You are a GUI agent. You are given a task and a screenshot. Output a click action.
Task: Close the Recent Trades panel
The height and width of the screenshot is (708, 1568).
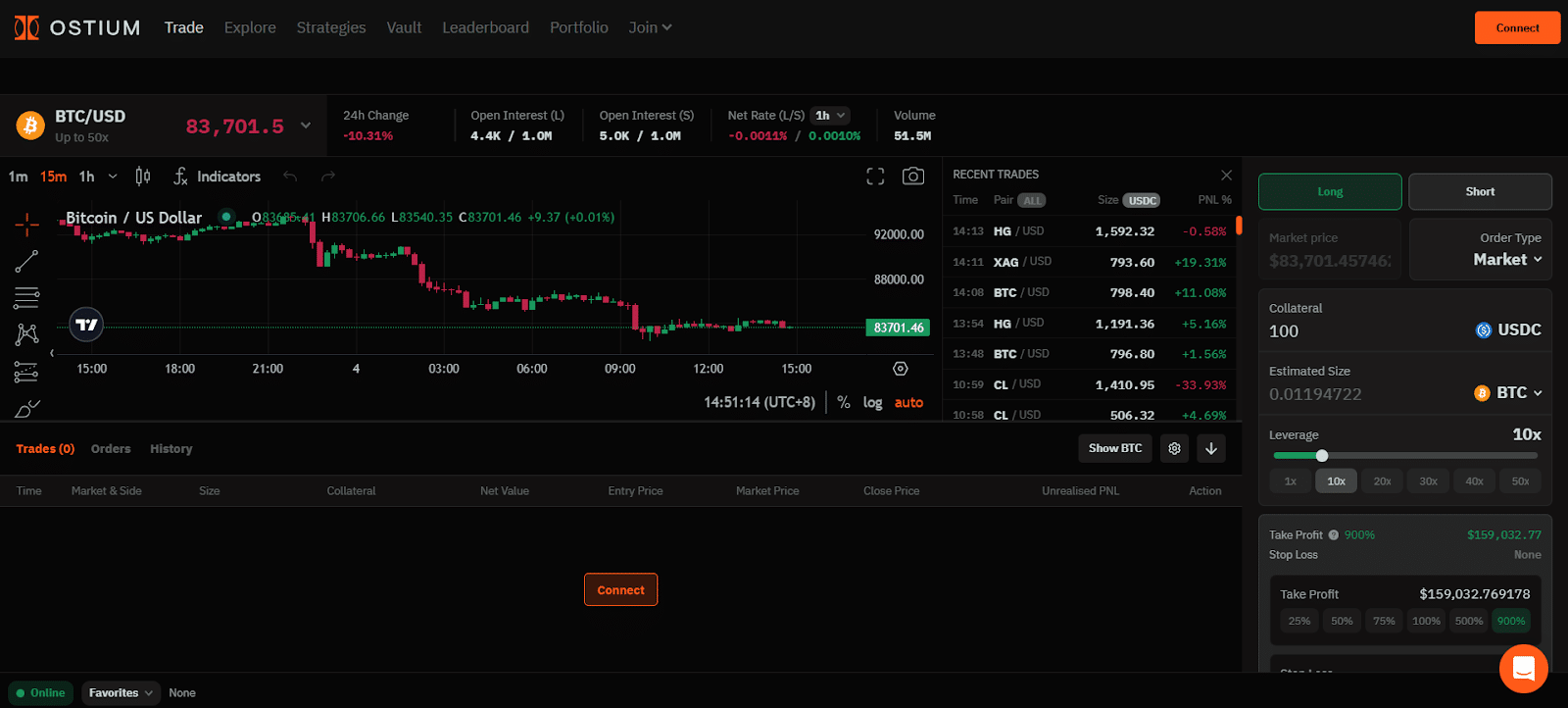point(1226,175)
